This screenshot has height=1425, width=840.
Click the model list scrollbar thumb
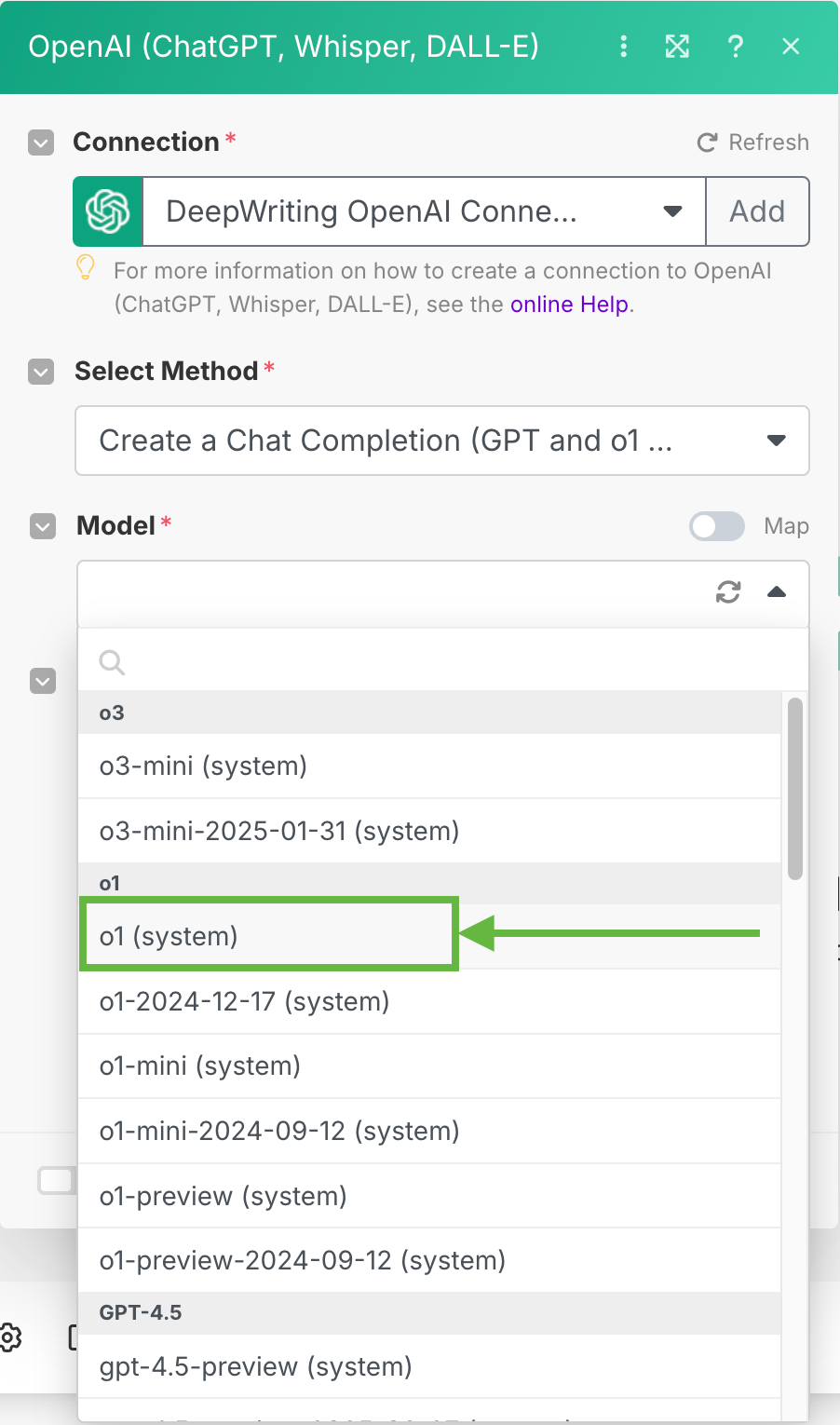coord(794,788)
